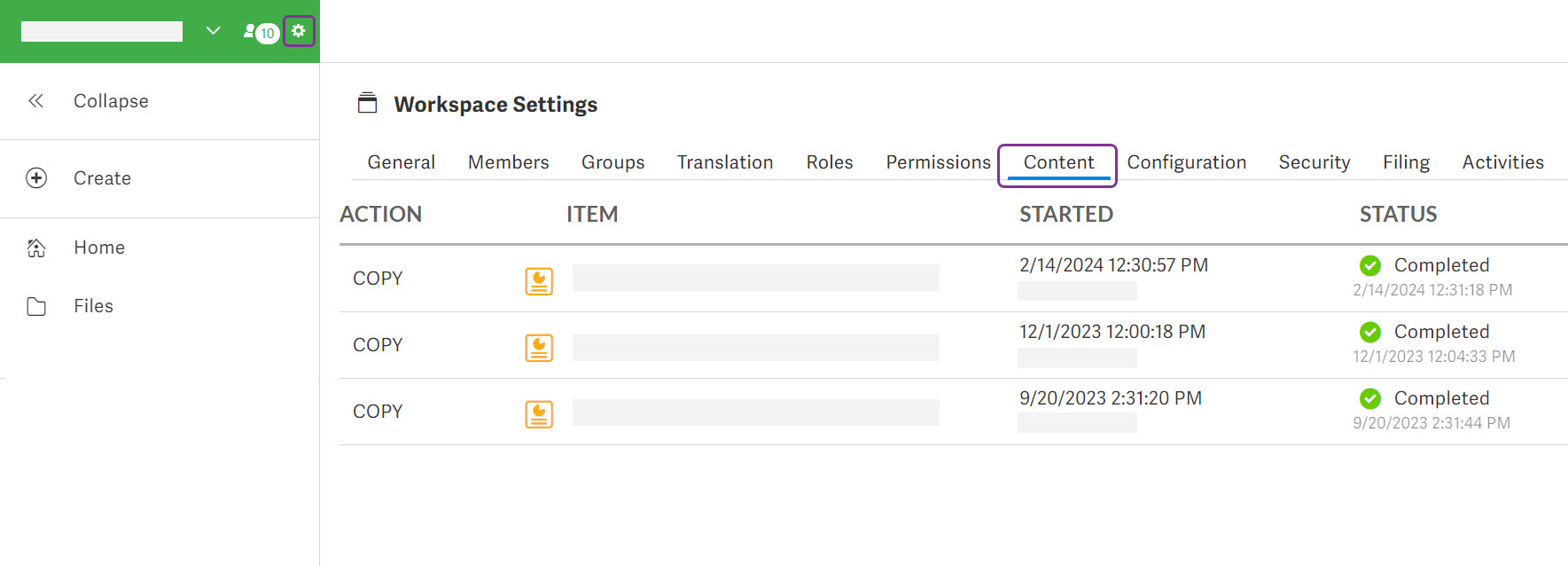Click the Workspace Settings header icon

tap(367, 103)
